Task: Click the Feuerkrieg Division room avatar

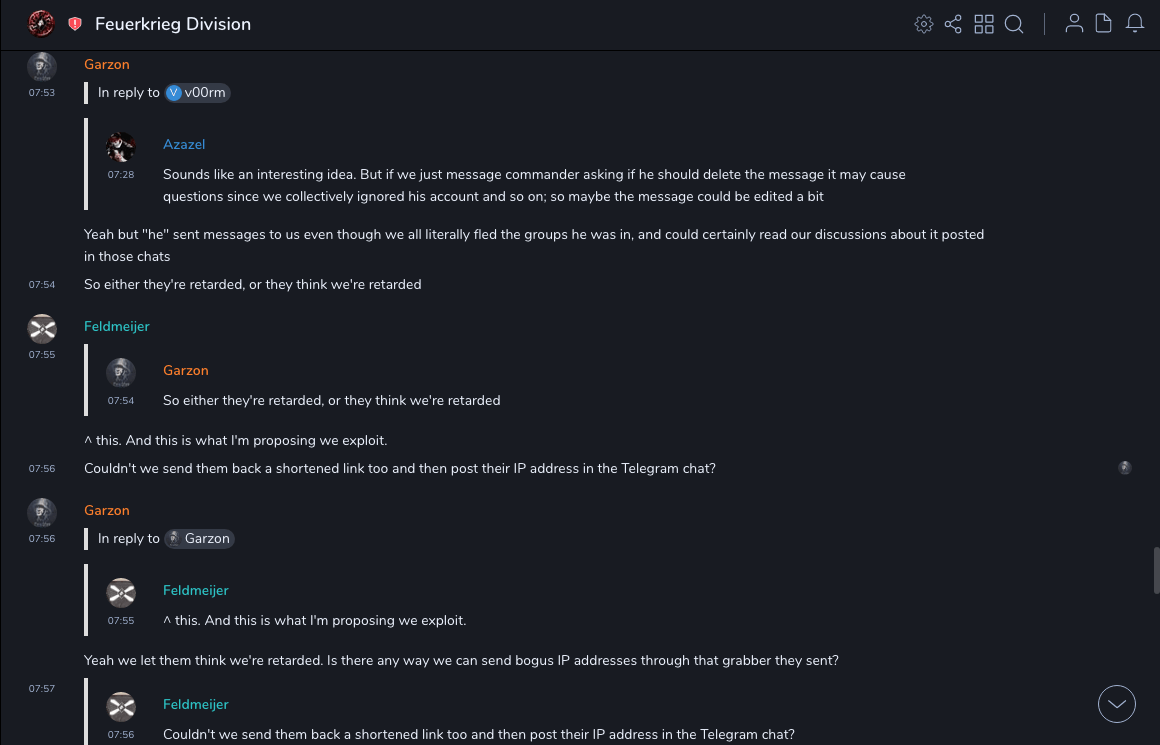Action: 41,24
